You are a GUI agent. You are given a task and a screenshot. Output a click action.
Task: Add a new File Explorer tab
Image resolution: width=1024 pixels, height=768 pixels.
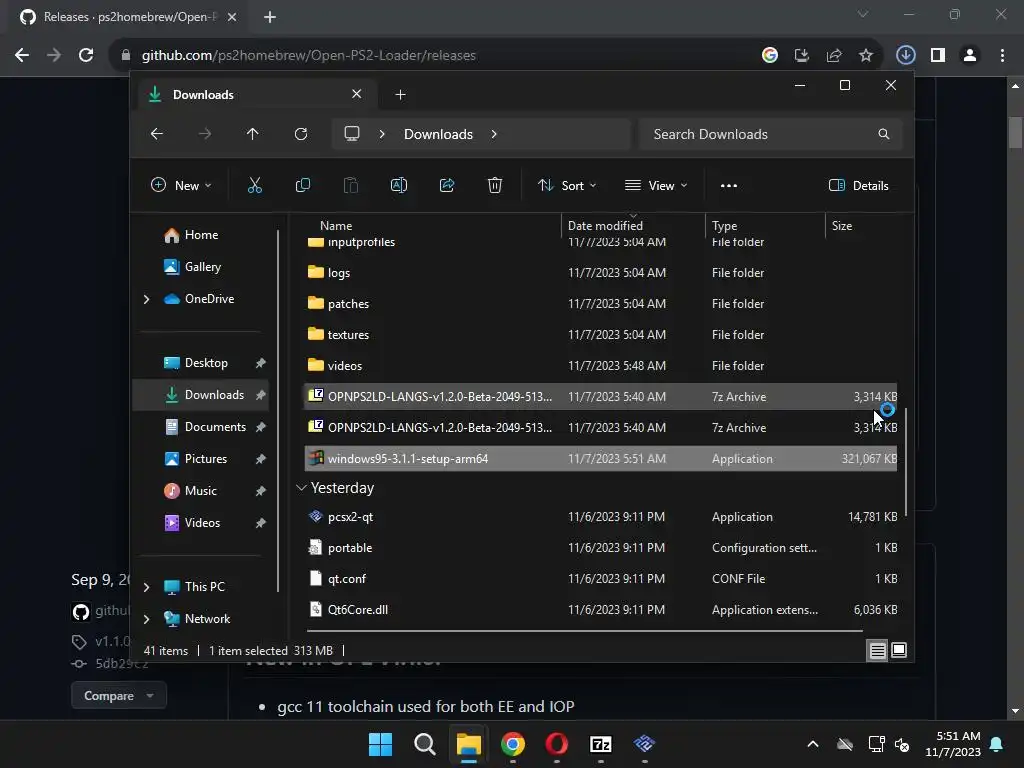[x=400, y=95]
